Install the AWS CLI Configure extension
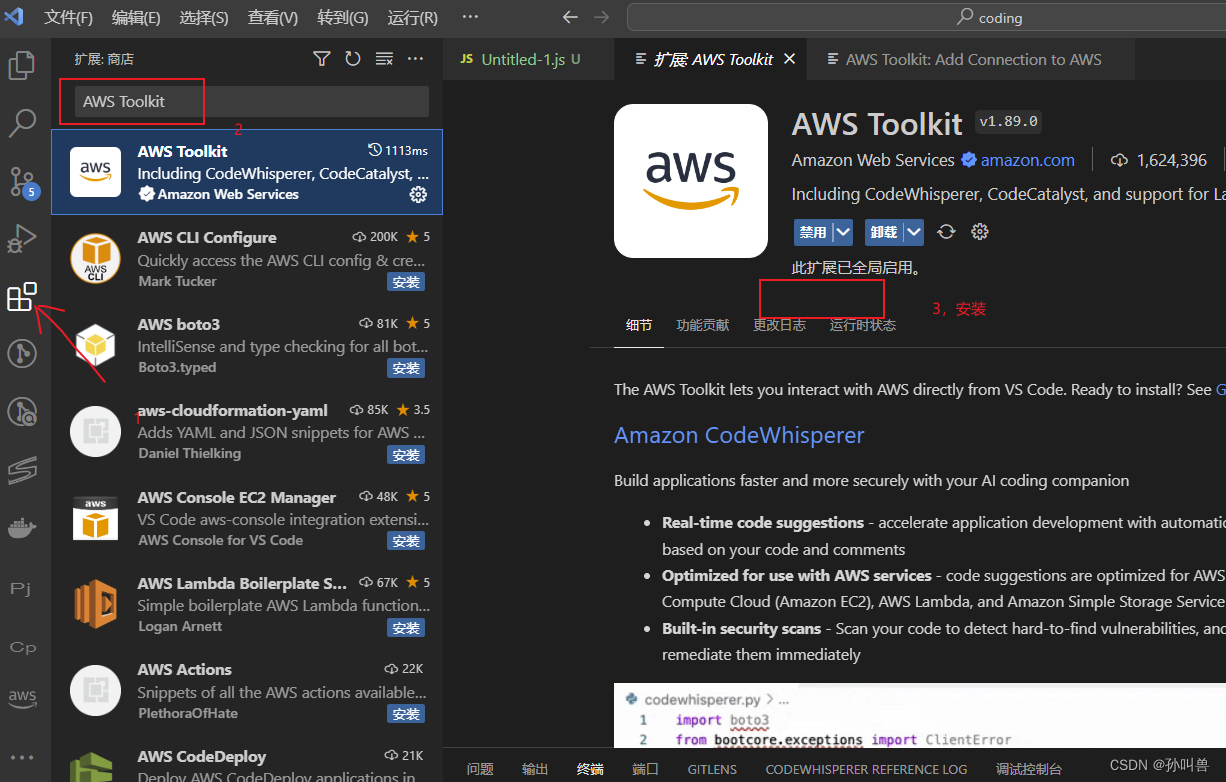This screenshot has height=782, width=1226. pos(406,281)
